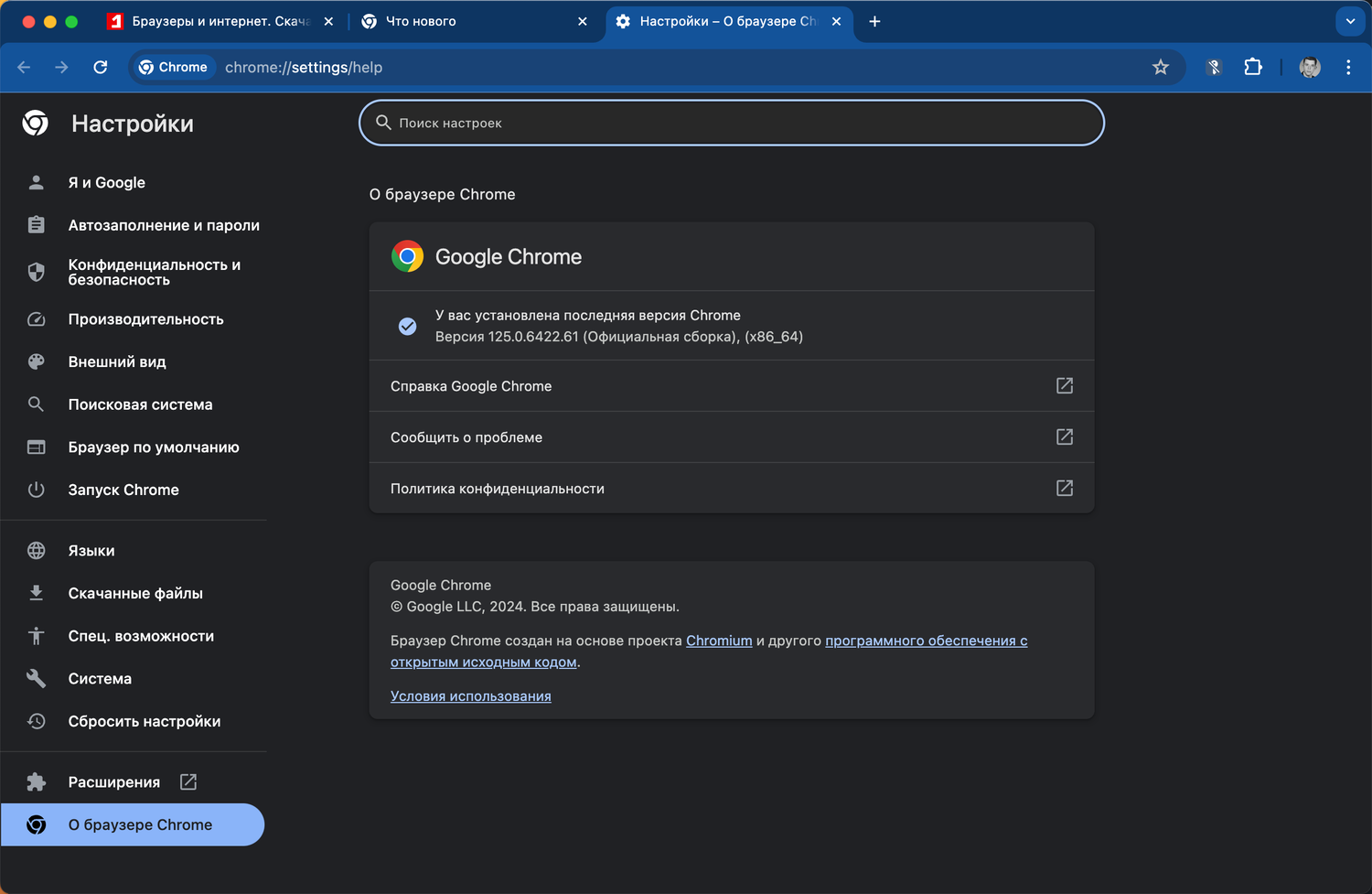The width and height of the screenshot is (1372, 894).
Task: Open a new tab with plus button
Action: tap(874, 21)
